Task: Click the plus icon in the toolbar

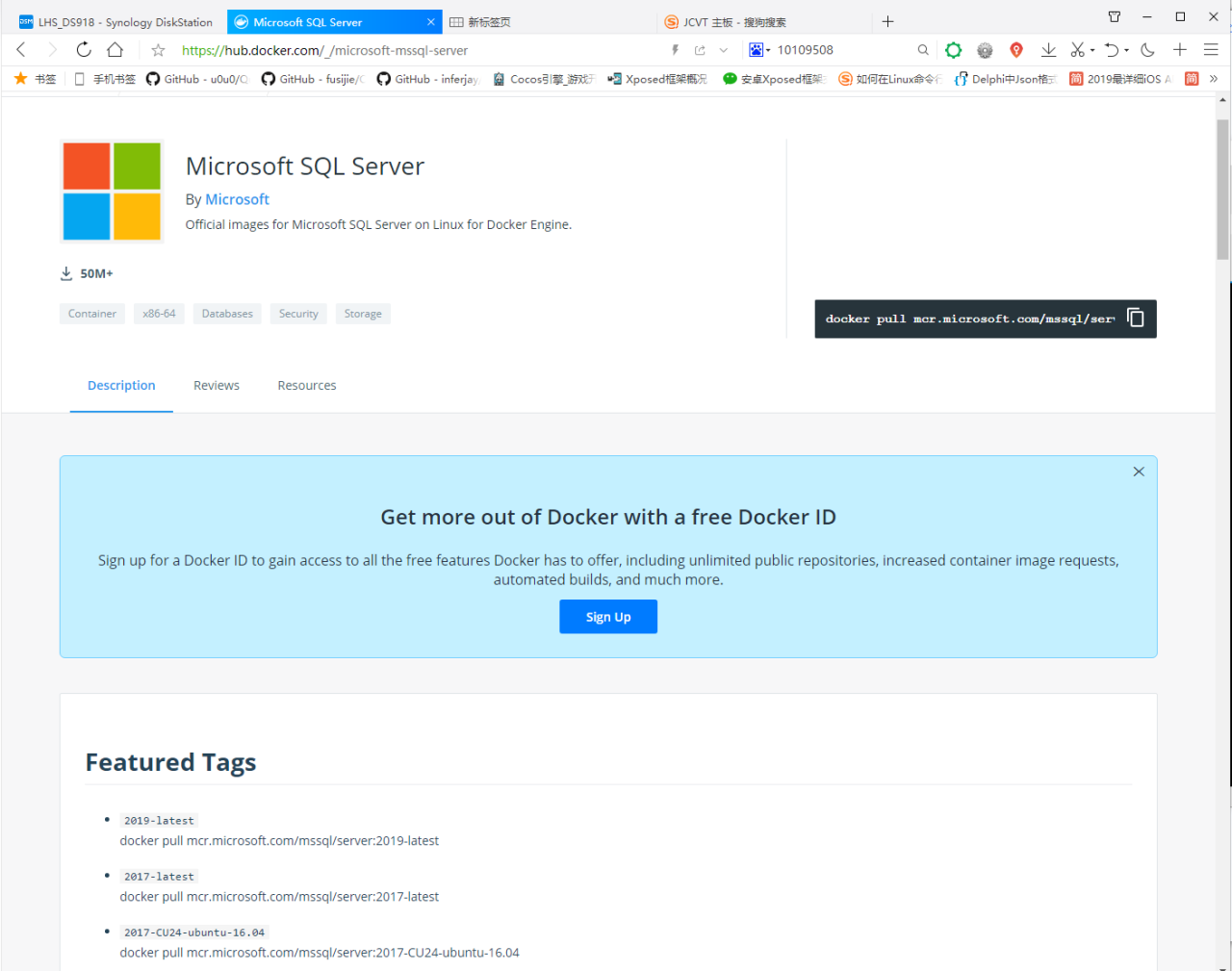Action: [1180, 50]
